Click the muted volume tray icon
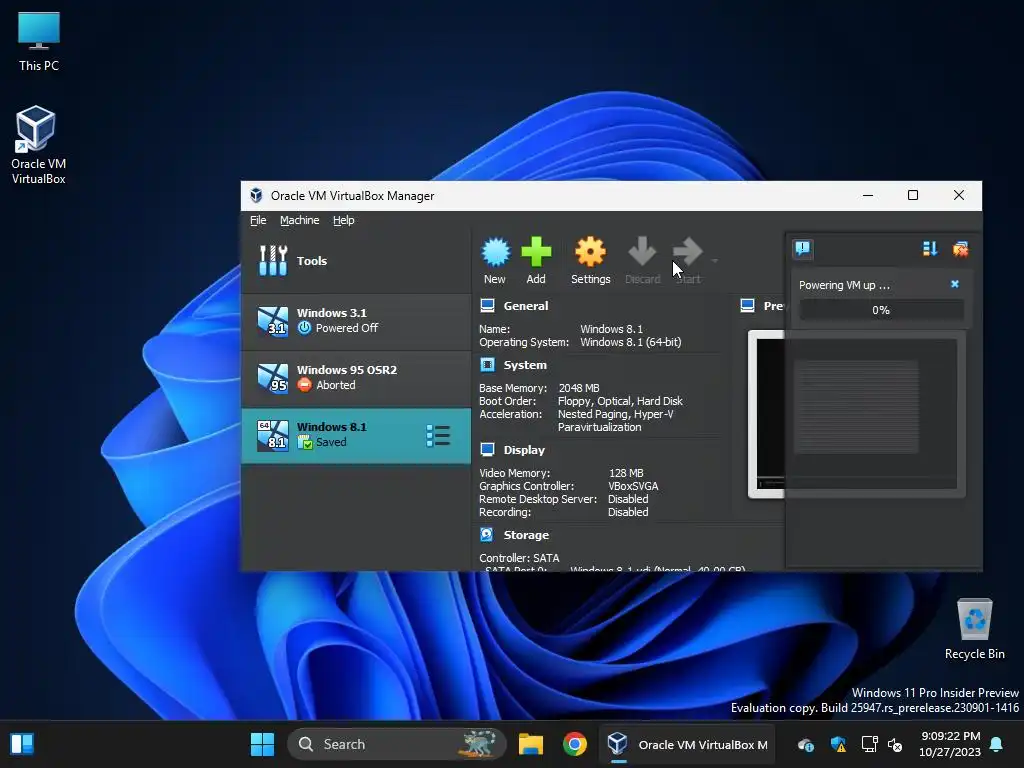The width and height of the screenshot is (1024, 768). pyautogui.click(x=895, y=744)
